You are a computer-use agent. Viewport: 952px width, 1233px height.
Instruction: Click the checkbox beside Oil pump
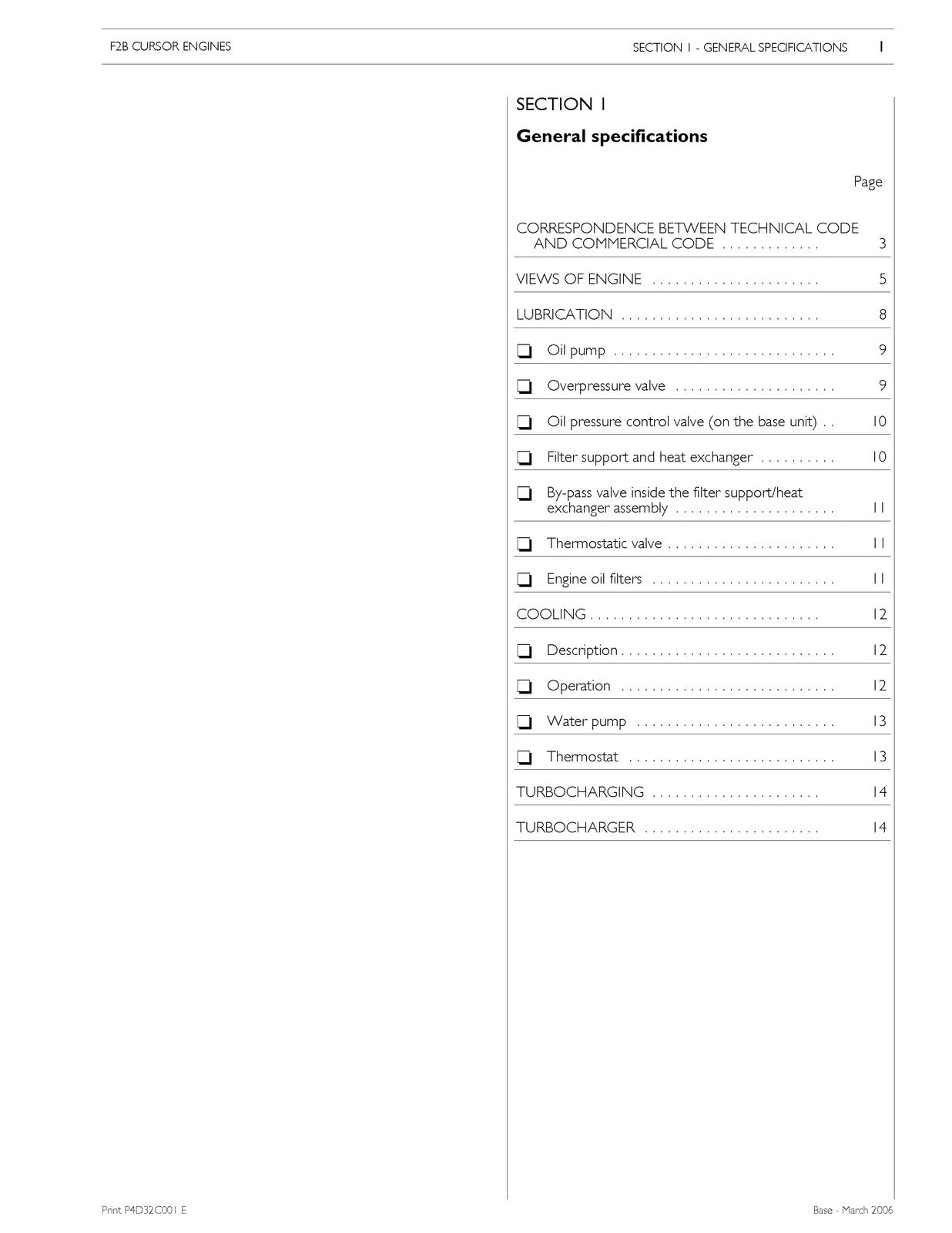tap(525, 351)
